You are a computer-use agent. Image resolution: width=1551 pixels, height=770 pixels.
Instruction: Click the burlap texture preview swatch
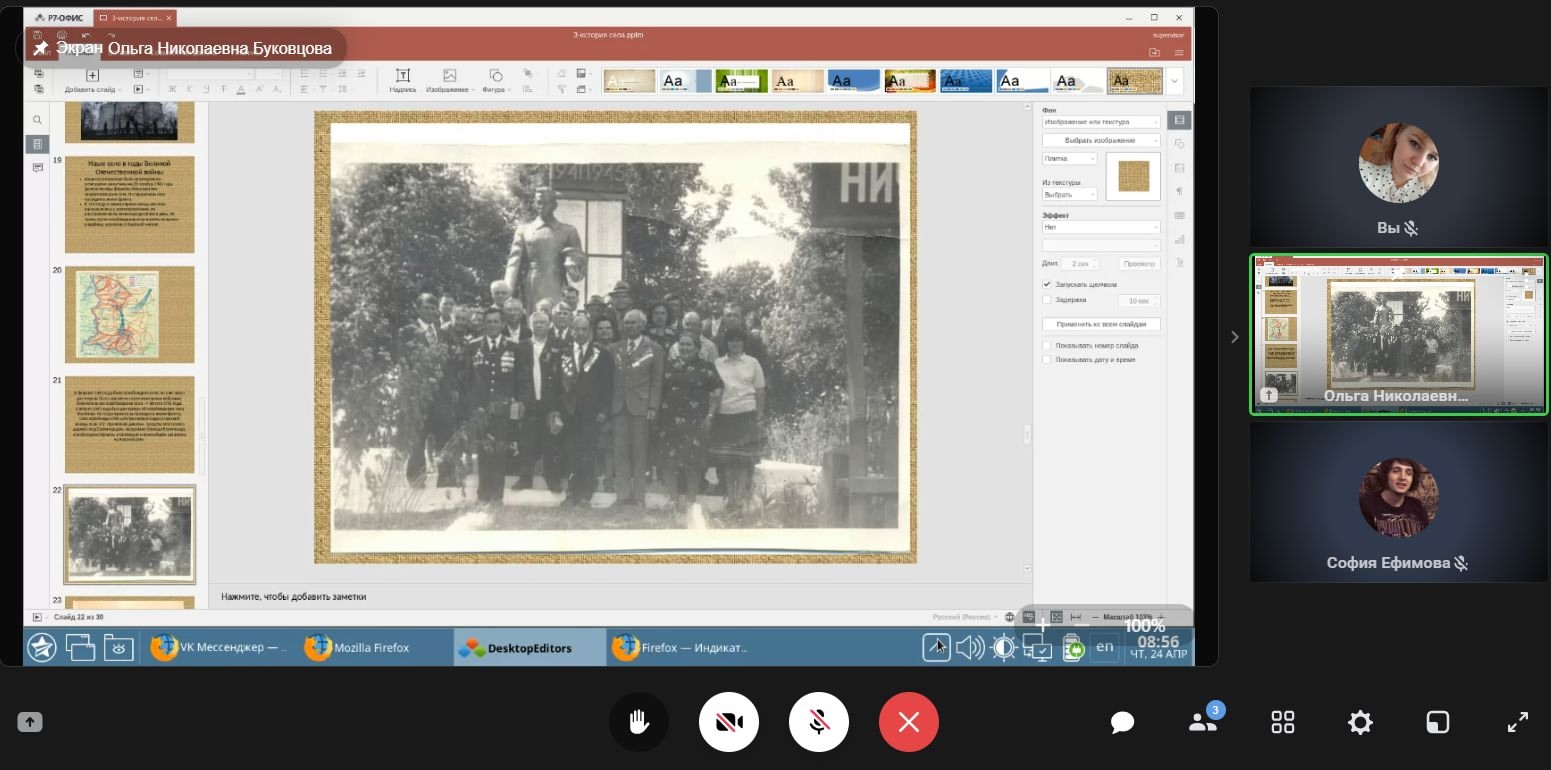(x=1133, y=177)
